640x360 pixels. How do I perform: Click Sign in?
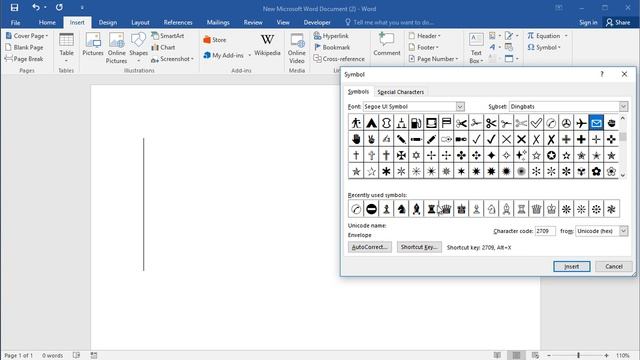(x=588, y=22)
